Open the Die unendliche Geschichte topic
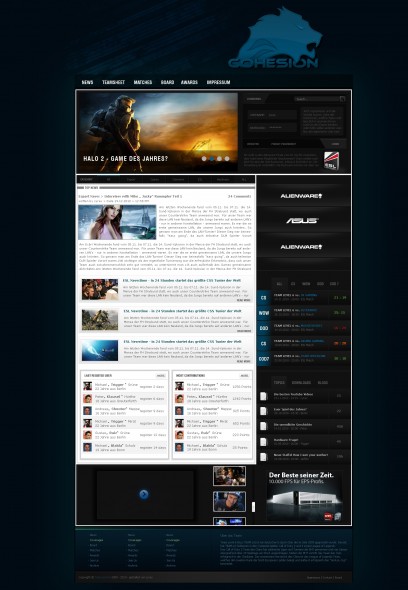The width and height of the screenshot is (408, 590). [x=293, y=424]
